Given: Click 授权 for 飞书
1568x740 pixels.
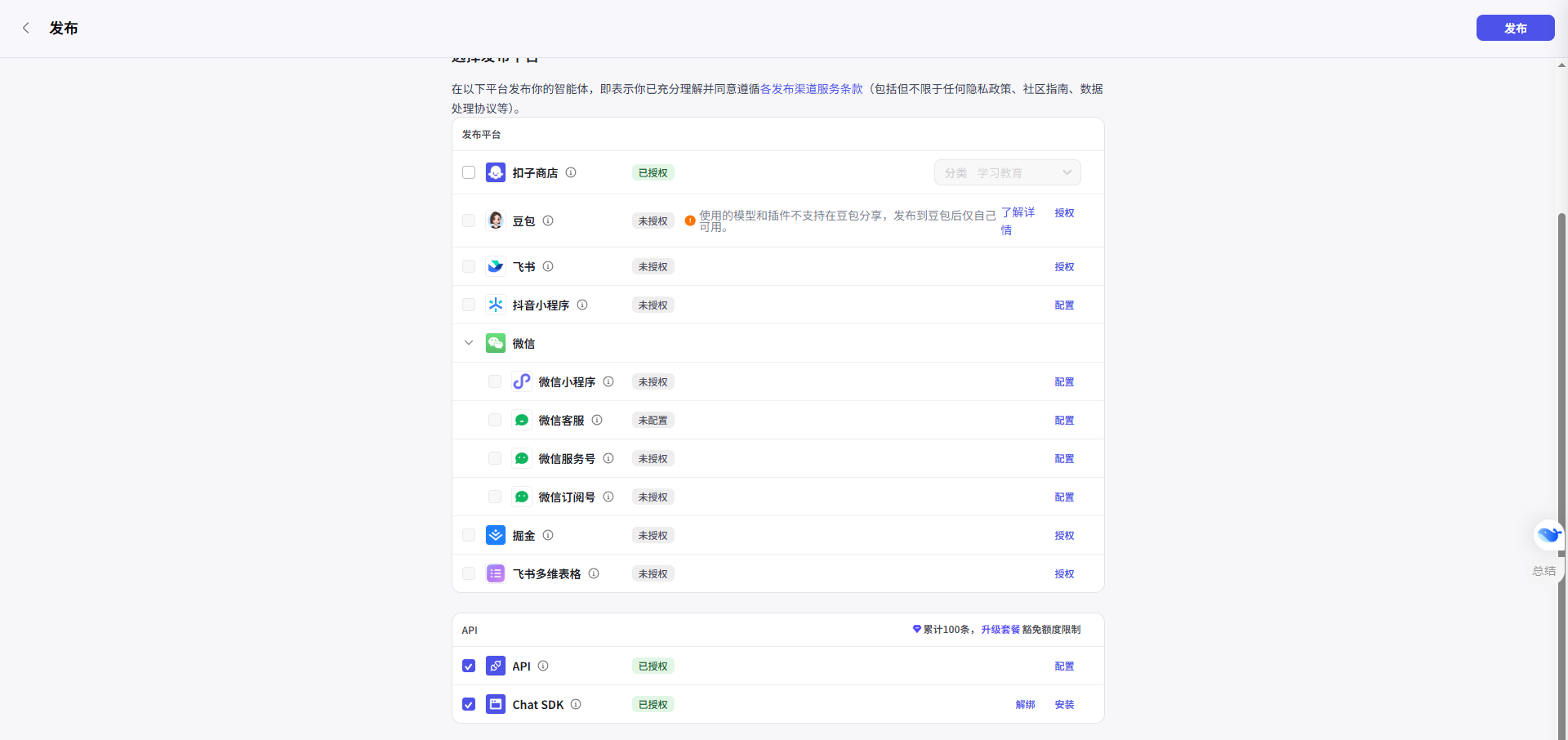Looking at the screenshot, I should (x=1064, y=266).
